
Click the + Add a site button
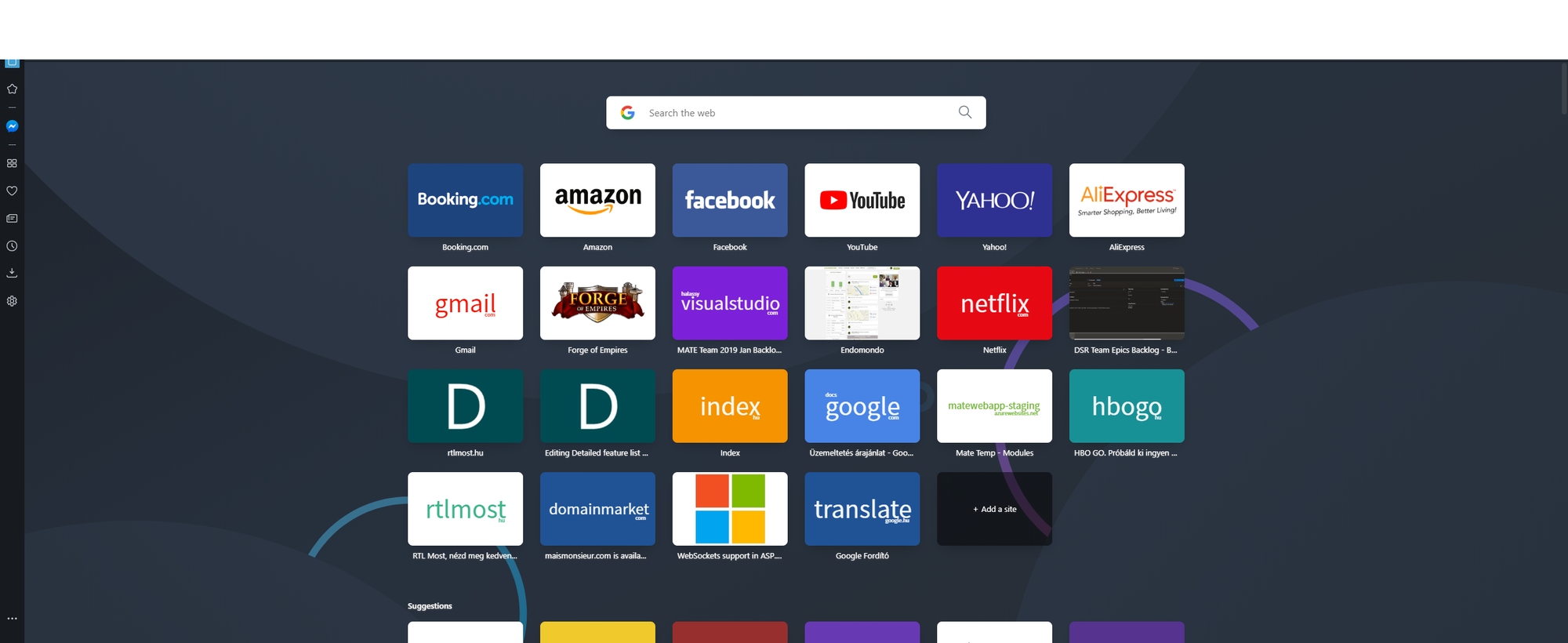pyautogui.click(x=994, y=509)
